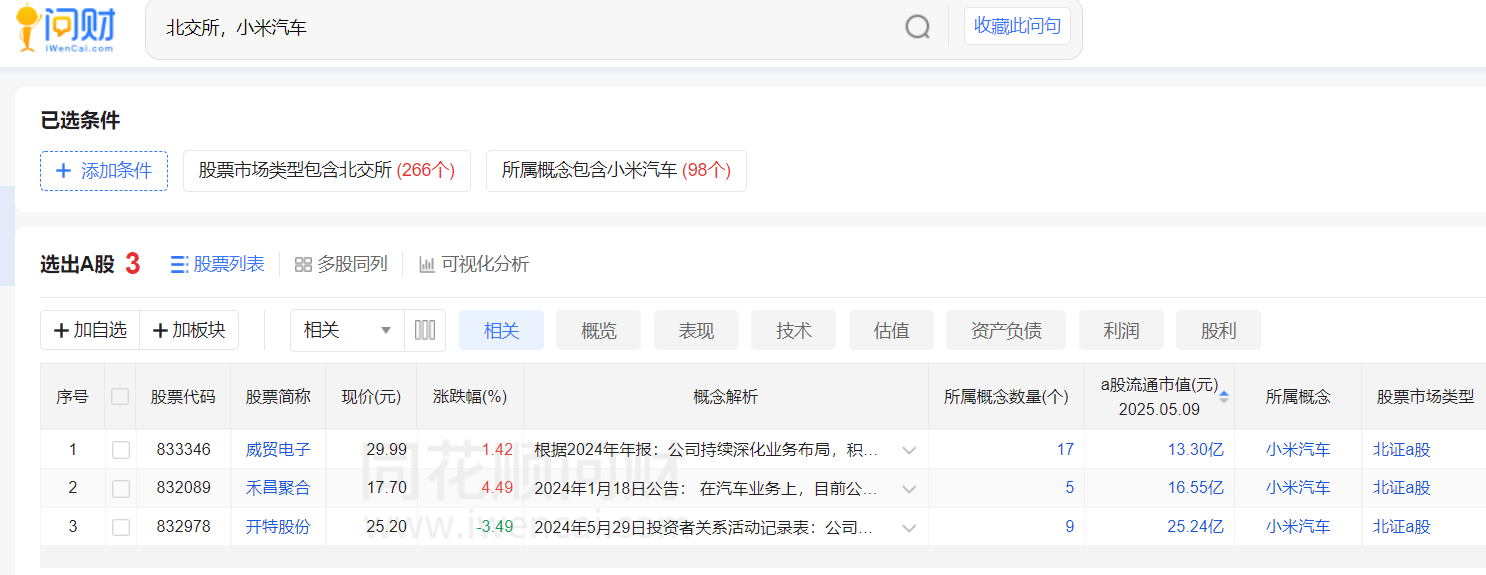Click change value 4.49
Viewport: 1486px width, 575px height.
[497, 488]
